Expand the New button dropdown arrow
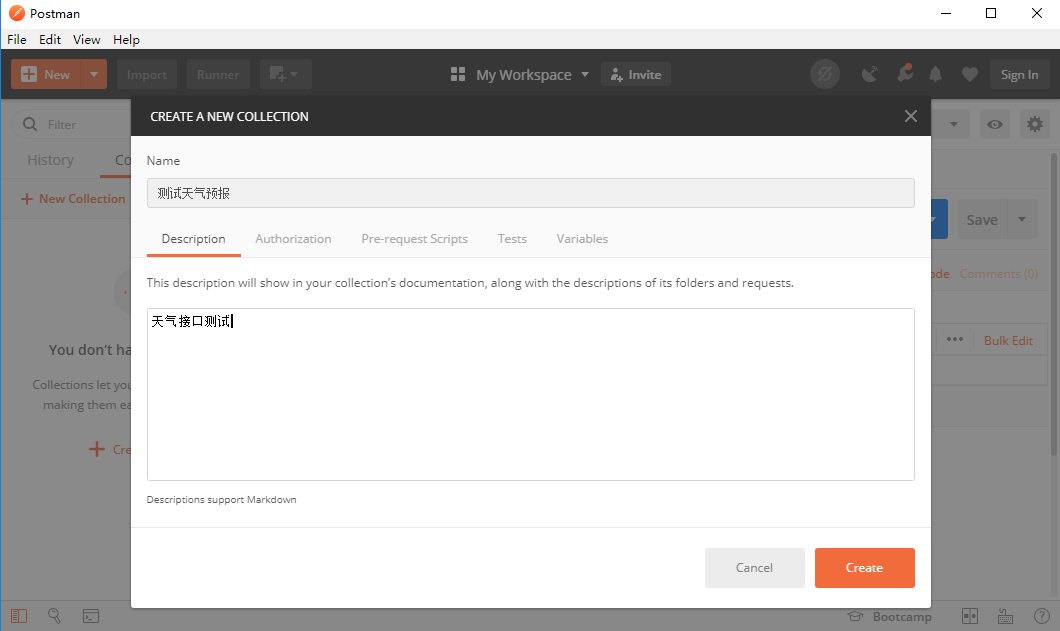The height and width of the screenshot is (631, 1060). pyautogui.click(x=94, y=74)
